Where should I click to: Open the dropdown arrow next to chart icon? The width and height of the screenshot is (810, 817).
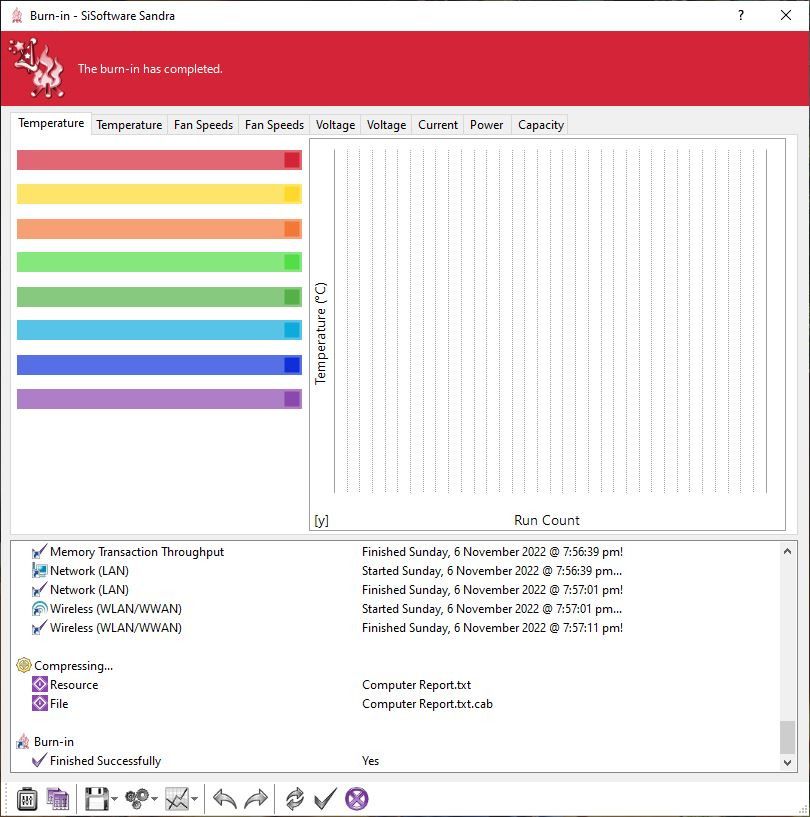[x=193, y=799]
